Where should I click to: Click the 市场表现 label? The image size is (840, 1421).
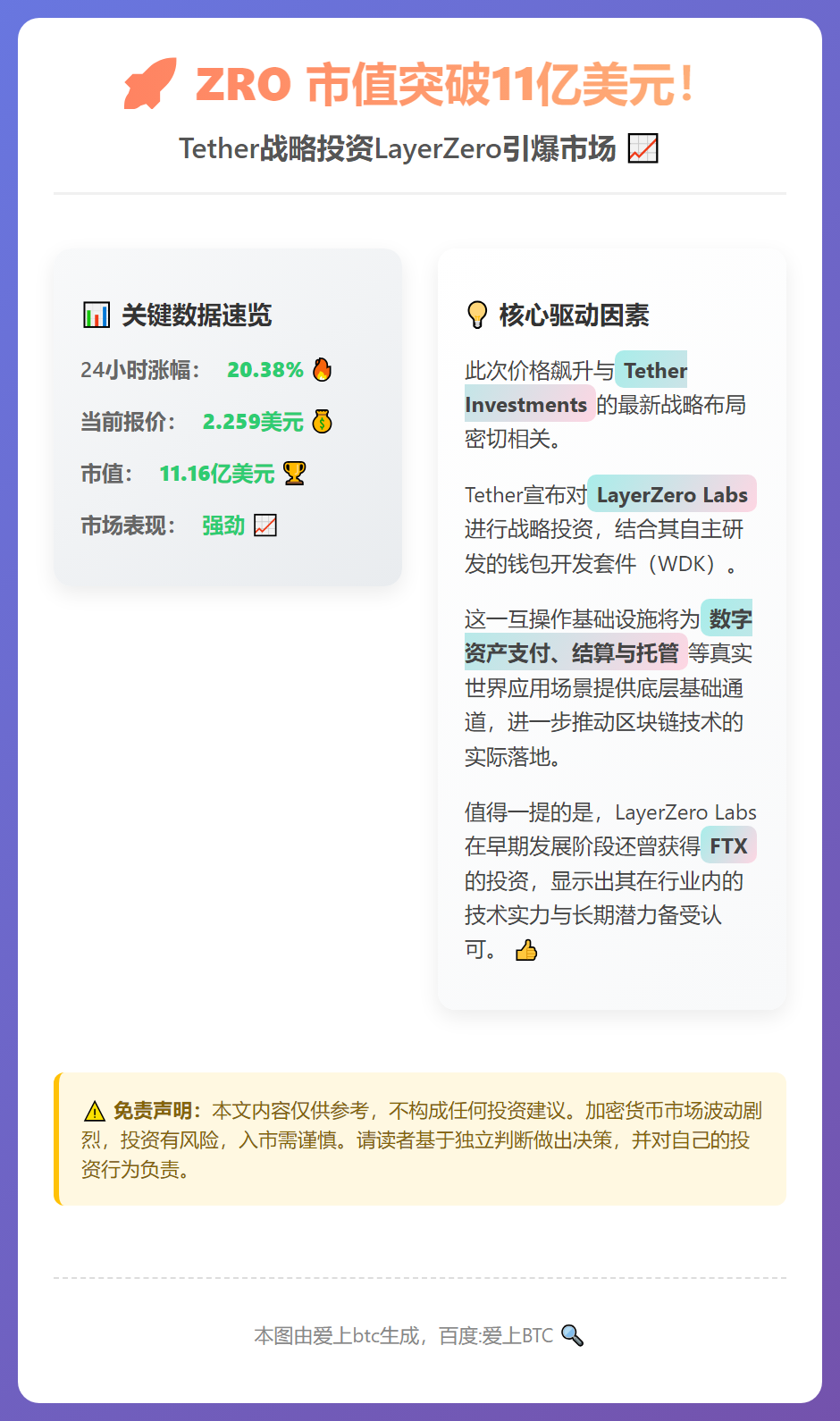(129, 525)
